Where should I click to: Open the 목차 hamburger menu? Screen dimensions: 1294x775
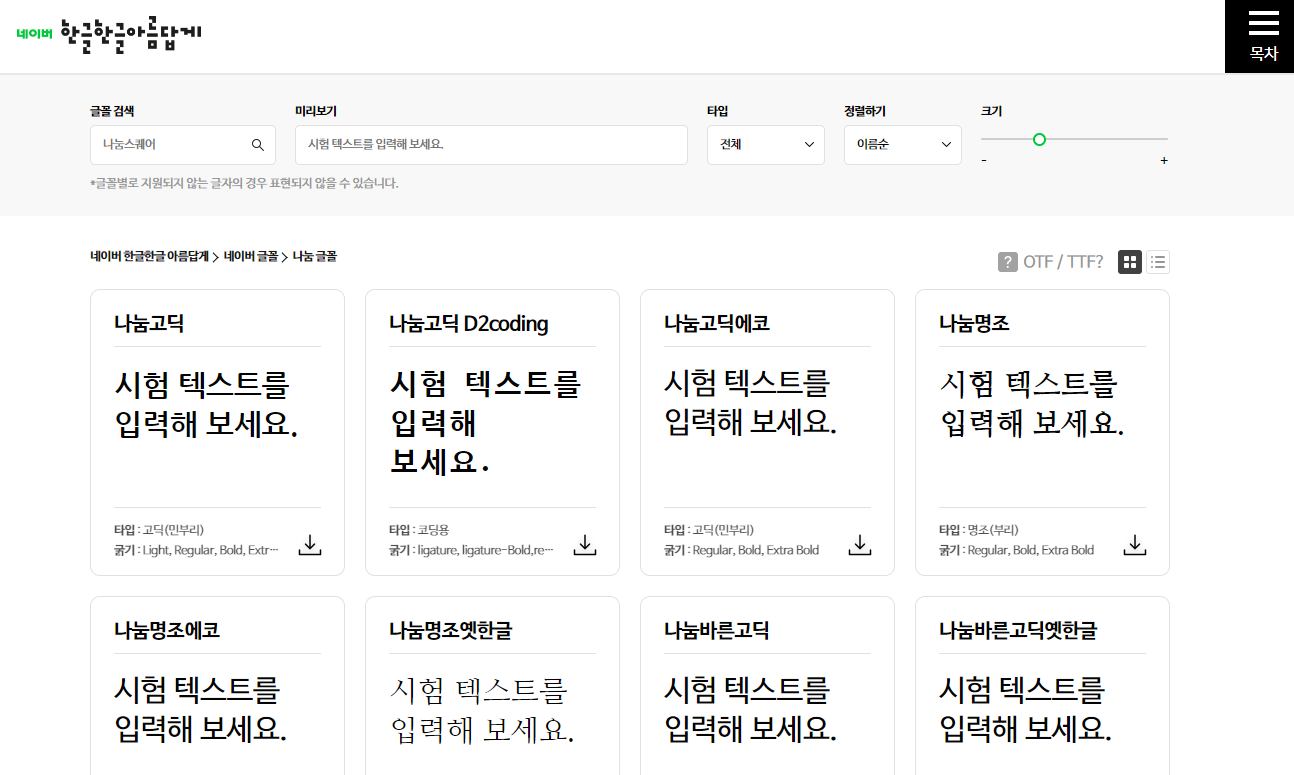pyautogui.click(x=1259, y=36)
